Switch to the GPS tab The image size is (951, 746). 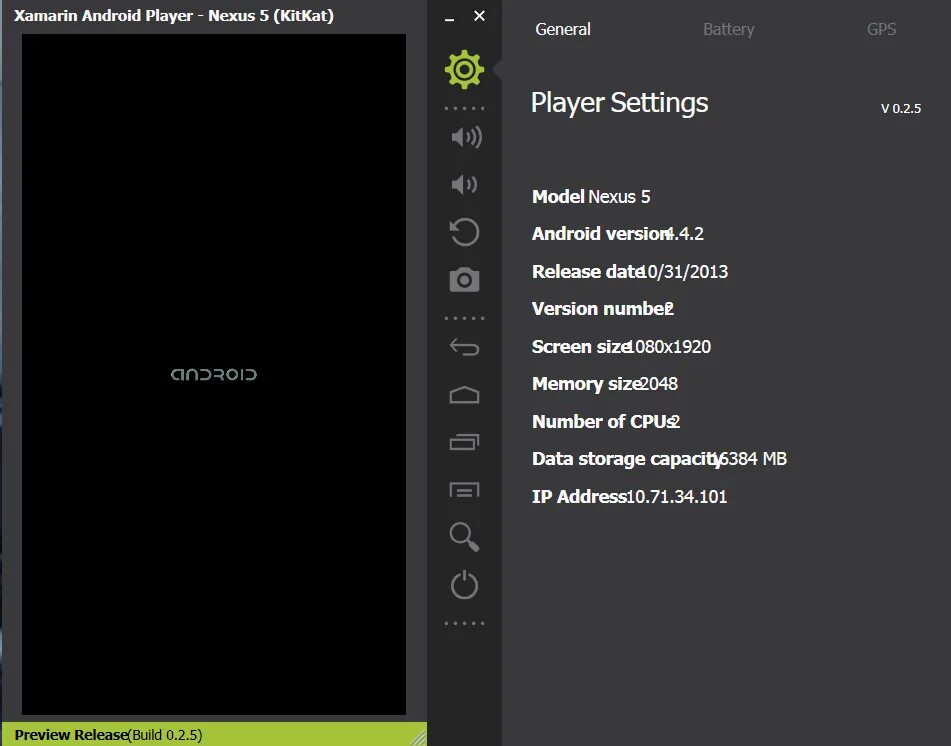(x=881, y=29)
